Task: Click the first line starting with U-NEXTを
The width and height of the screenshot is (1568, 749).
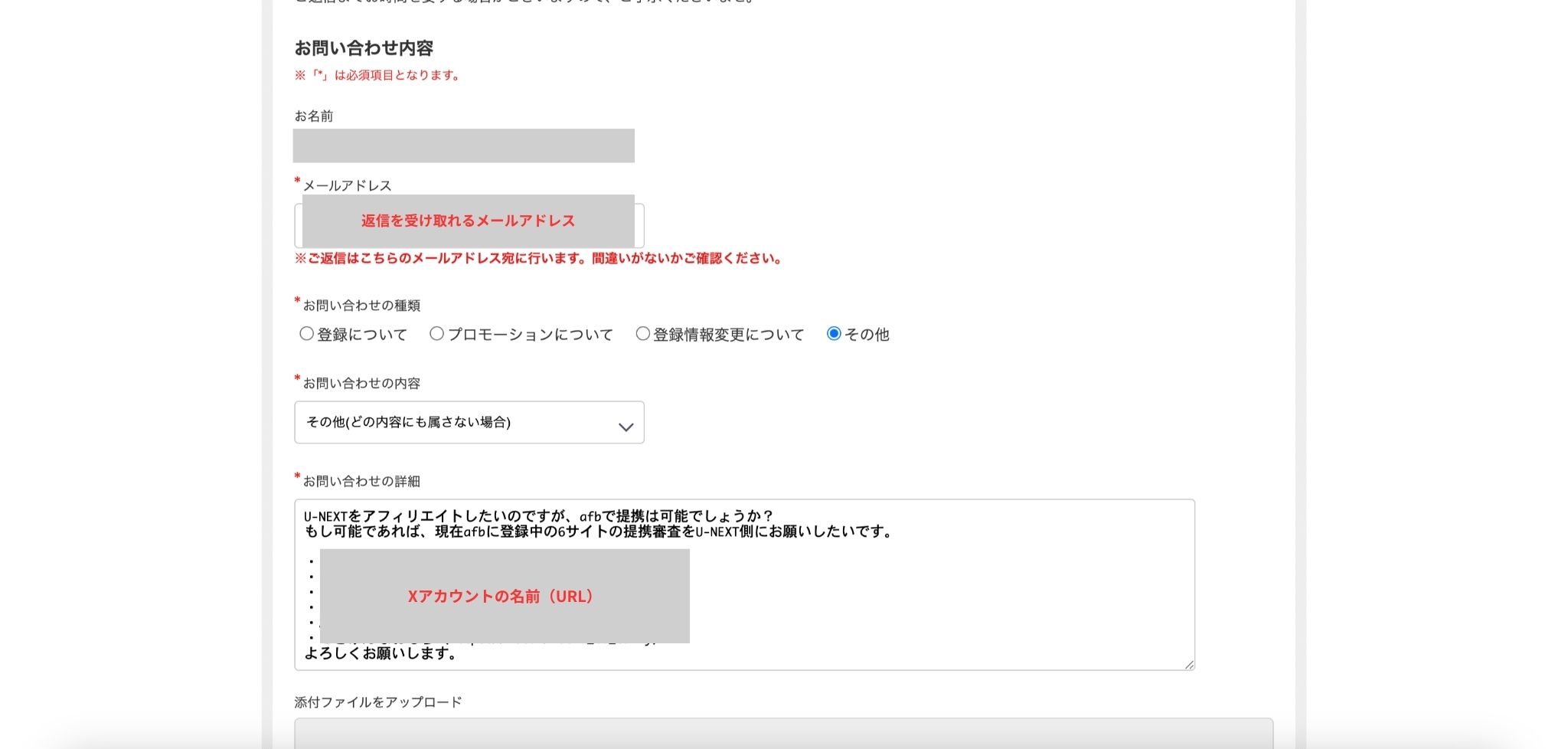Action: 538,516
